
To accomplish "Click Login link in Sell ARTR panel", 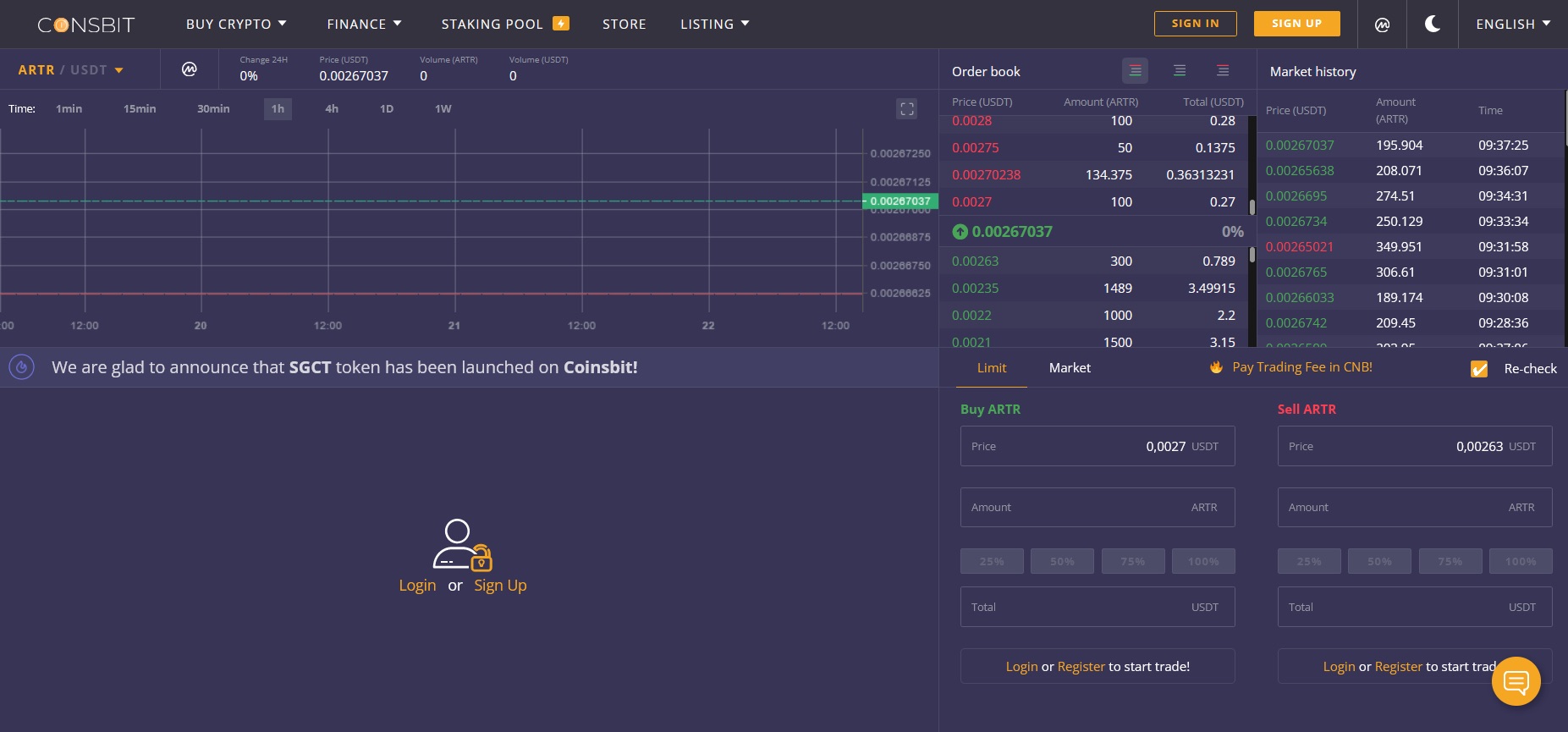I will (1339, 667).
